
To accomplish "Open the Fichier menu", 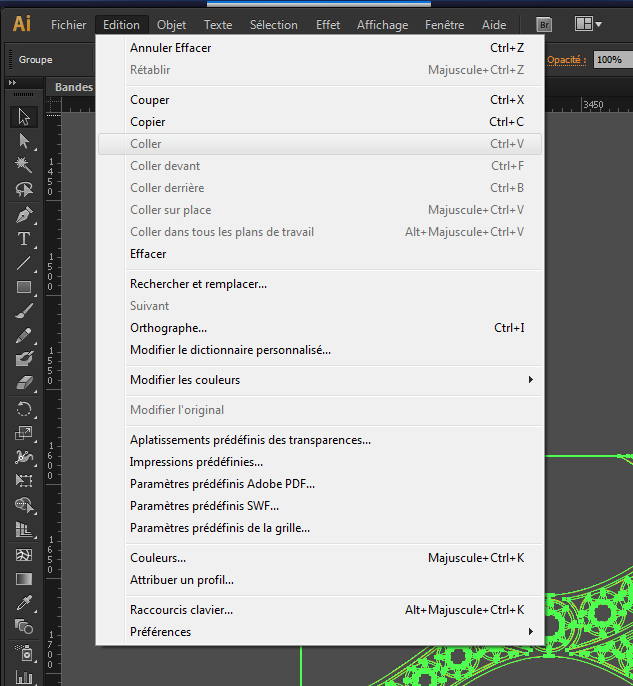I will [x=68, y=25].
